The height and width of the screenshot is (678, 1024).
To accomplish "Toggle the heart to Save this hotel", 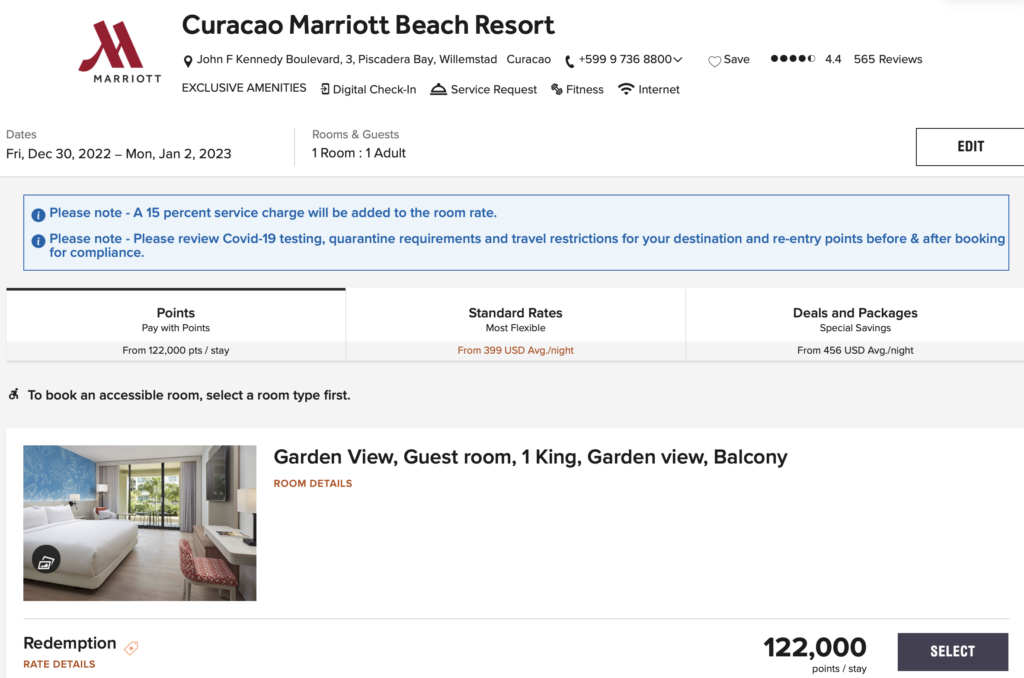I will click(715, 60).
